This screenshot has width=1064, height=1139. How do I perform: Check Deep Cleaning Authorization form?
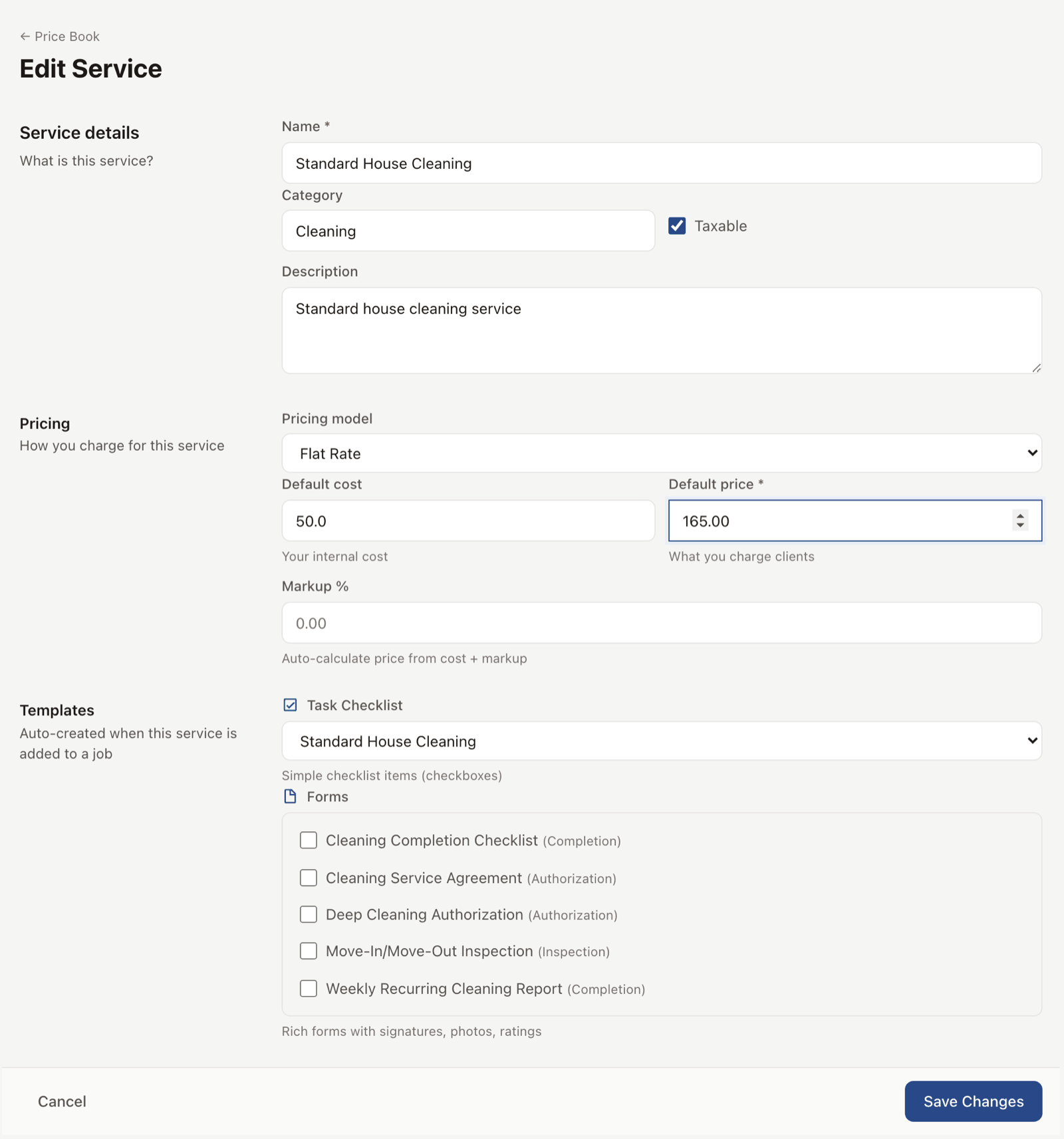pos(309,914)
